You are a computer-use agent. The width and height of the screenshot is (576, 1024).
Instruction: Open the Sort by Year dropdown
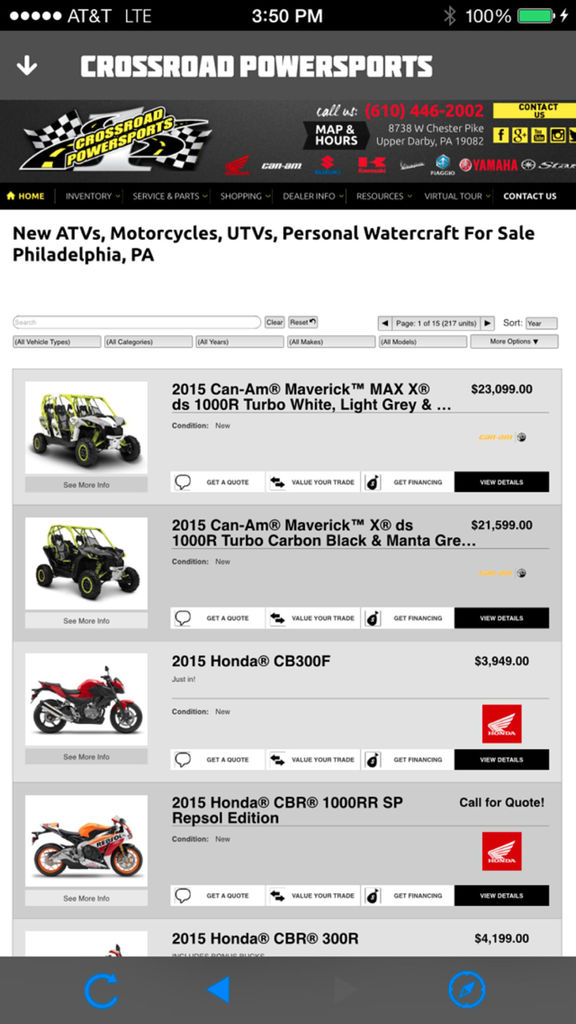click(541, 323)
